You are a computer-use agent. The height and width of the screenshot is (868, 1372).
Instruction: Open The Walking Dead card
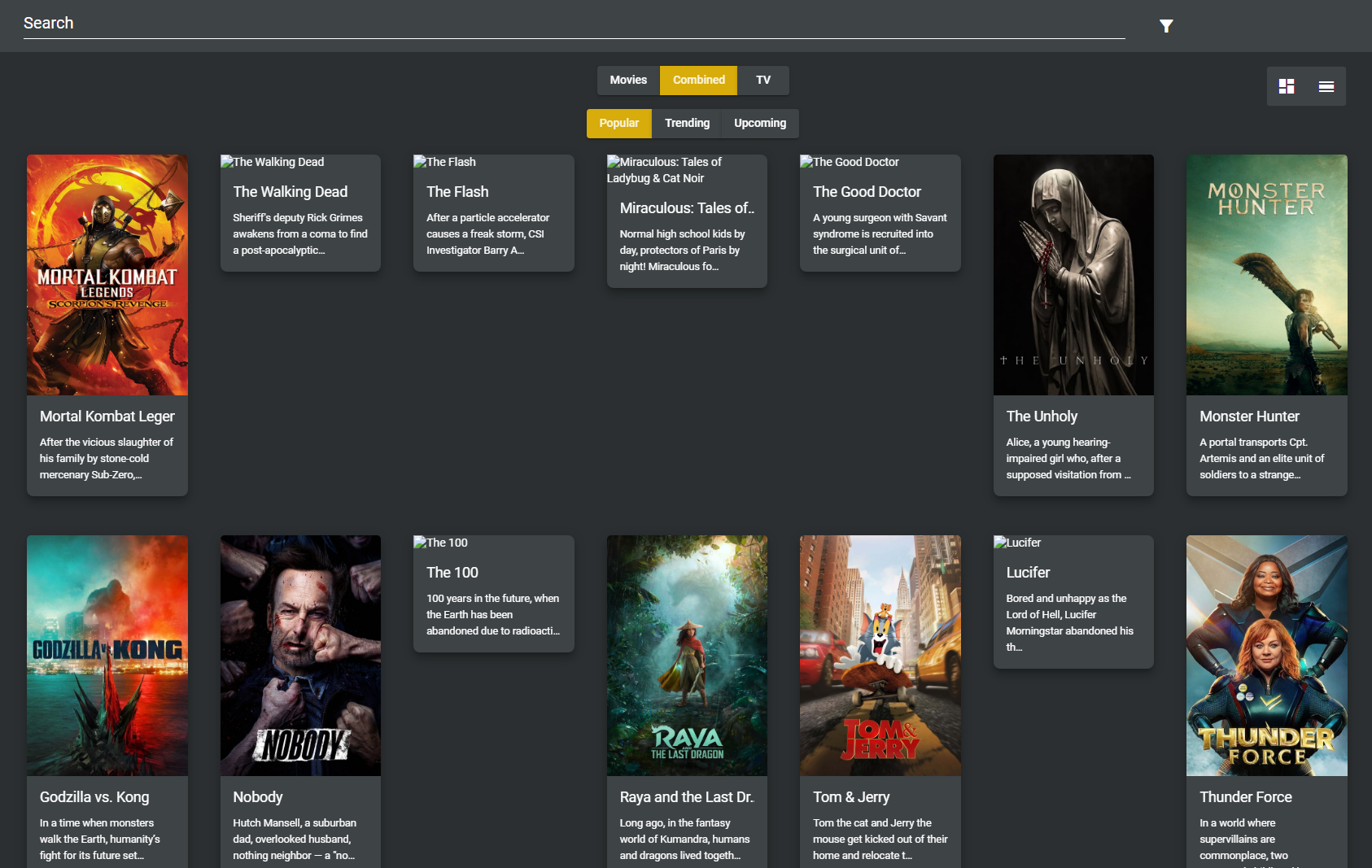299,213
